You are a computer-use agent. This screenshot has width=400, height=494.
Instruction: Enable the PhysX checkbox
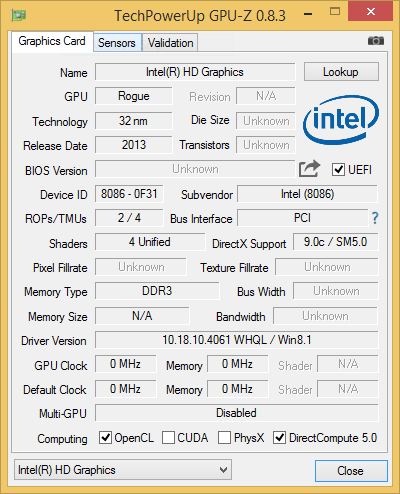pos(224,437)
